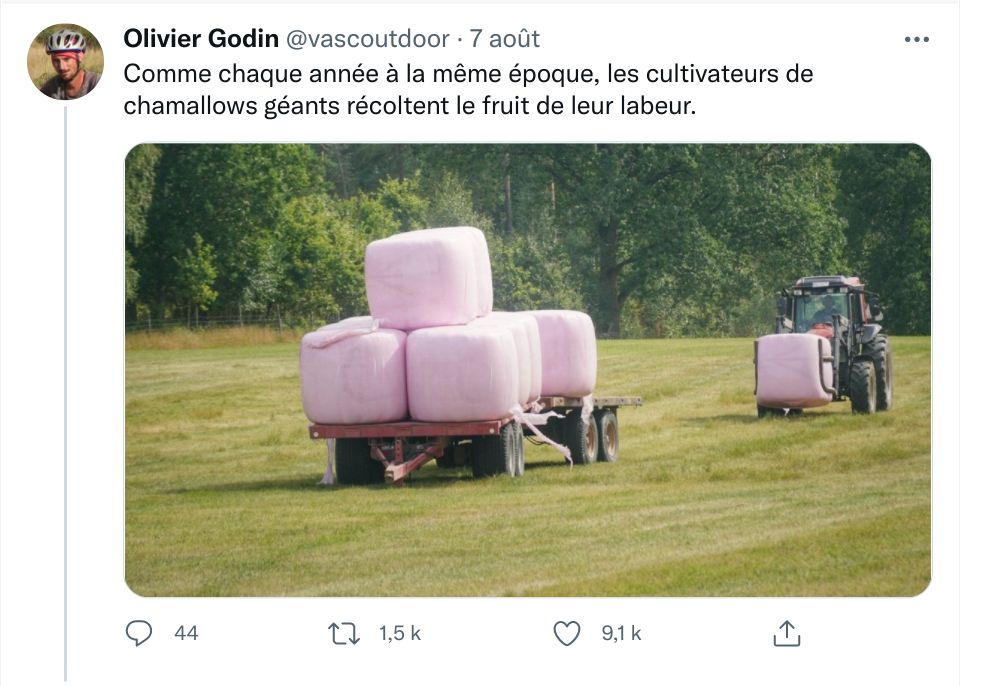Click the tweet text about chamallows géants
Viewport: 984px width, 686px height.
click(x=468, y=90)
